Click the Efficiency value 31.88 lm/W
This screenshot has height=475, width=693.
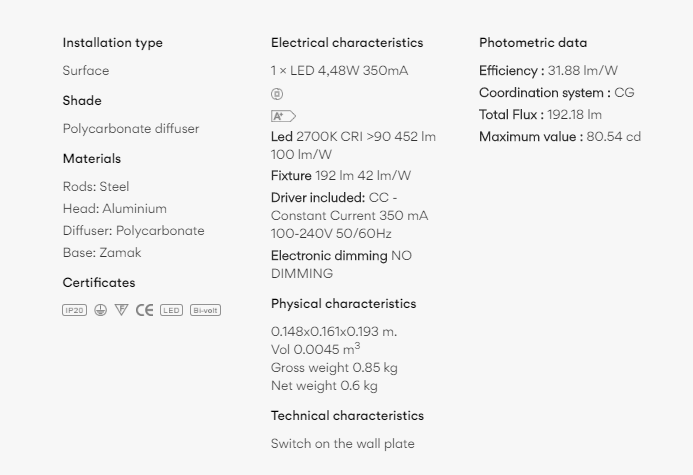583,71
